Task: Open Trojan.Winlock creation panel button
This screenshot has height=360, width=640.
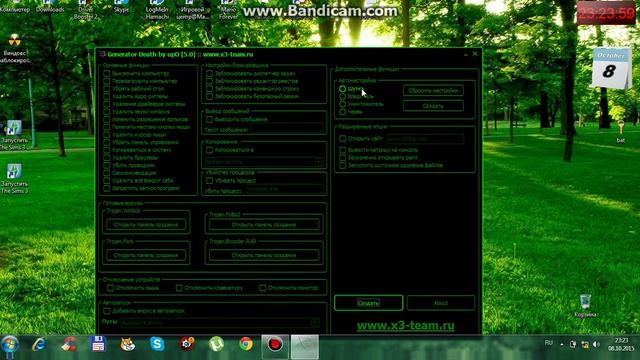Action: point(146,224)
